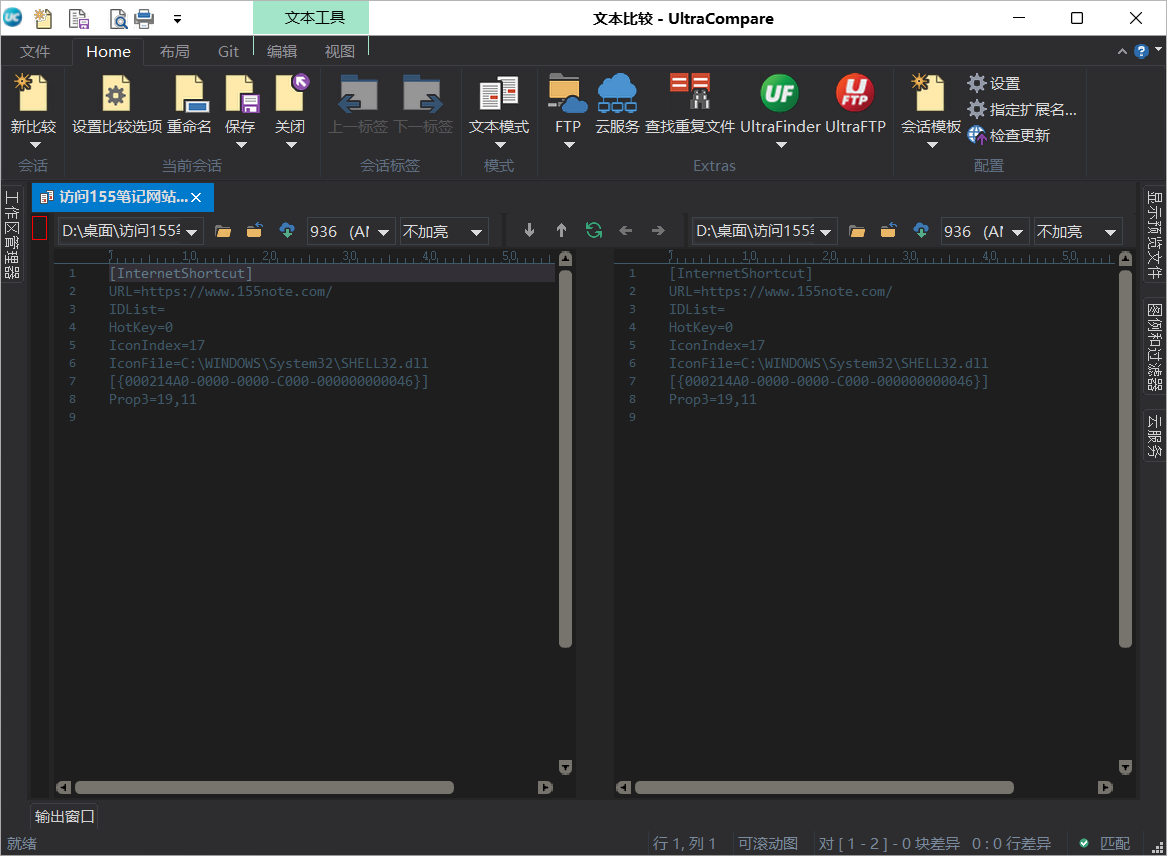Click the green refresh compare icon
The height and width of the screenshot is (856, 1167).
click(594, 231)
